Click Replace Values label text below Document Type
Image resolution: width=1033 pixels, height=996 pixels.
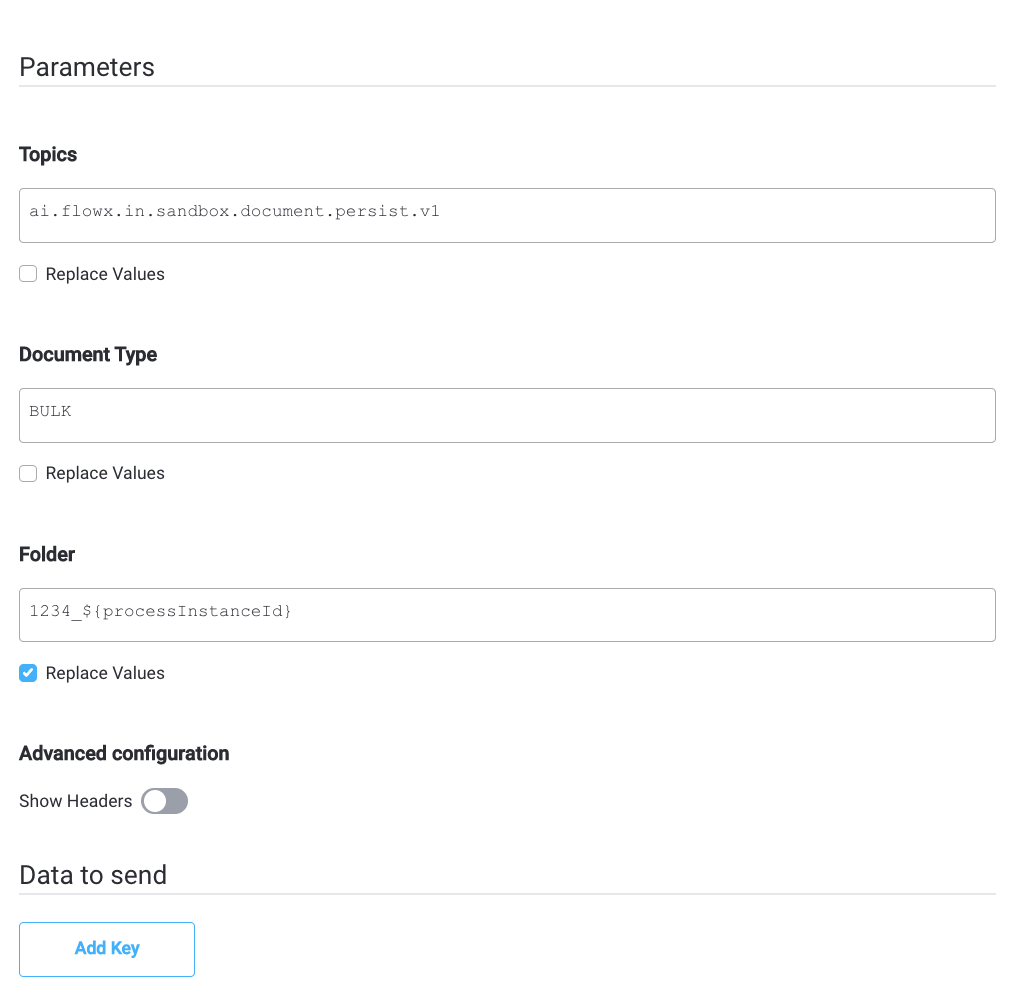coord(105,474)
